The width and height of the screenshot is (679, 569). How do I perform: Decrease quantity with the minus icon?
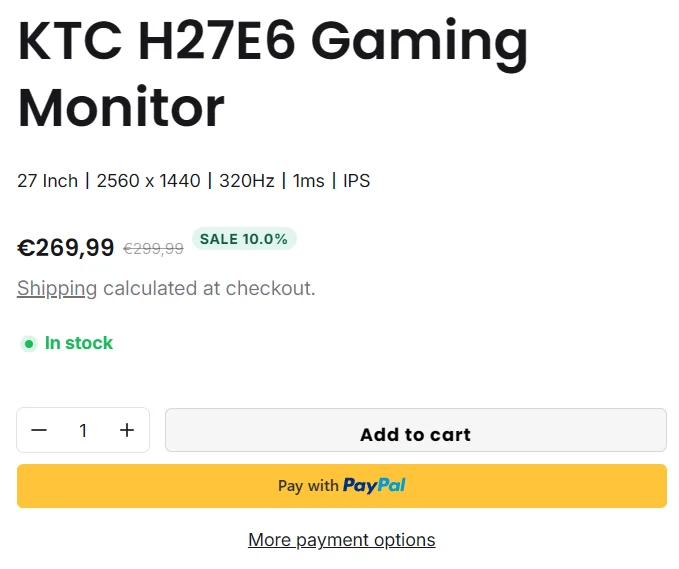coord(39,430)
